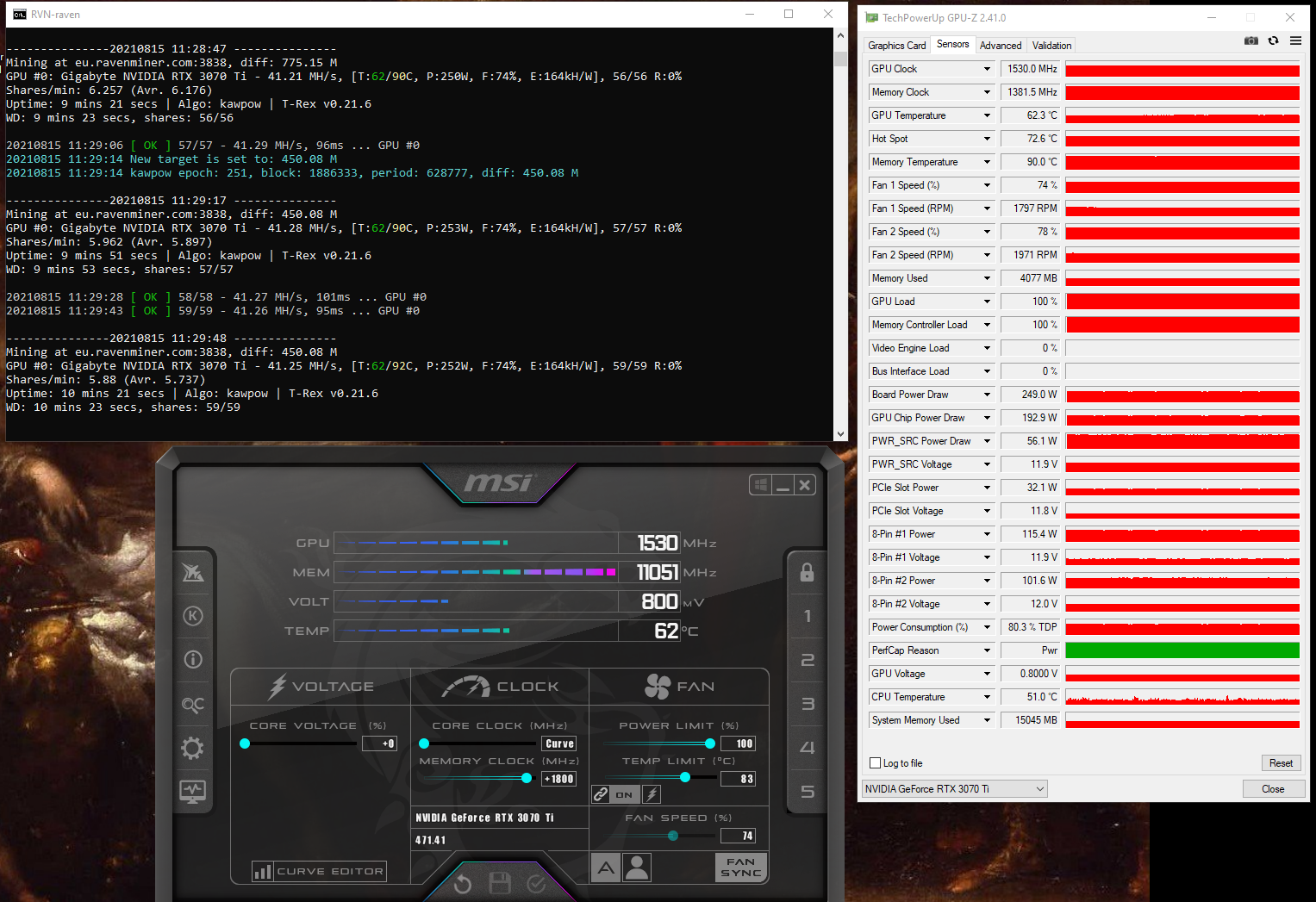This screenshot has width=1316, height=902.
Task: Reset Afterburner settings to defaults
Action: (463, 884)
